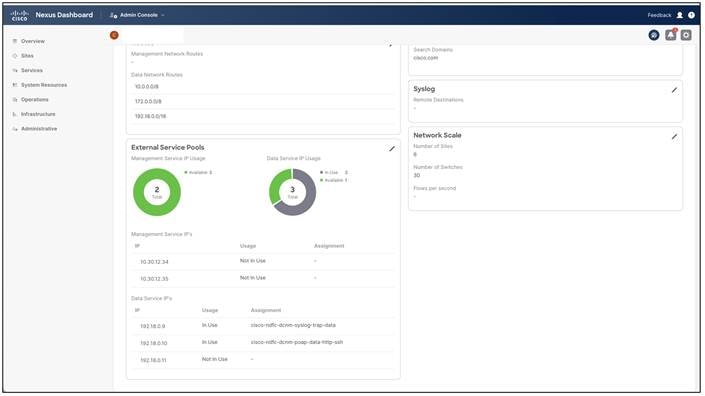
Task: Click Available legend of Management Service chart
Action: 198,173
